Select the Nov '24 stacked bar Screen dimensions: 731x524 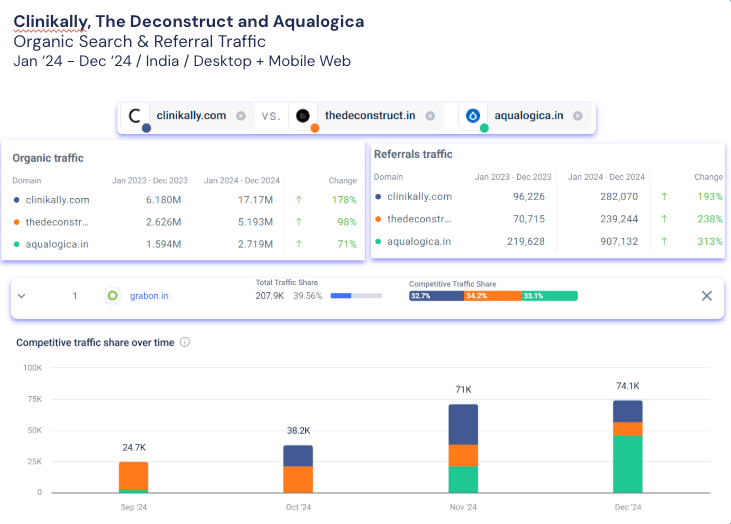[x=463, y=448]
